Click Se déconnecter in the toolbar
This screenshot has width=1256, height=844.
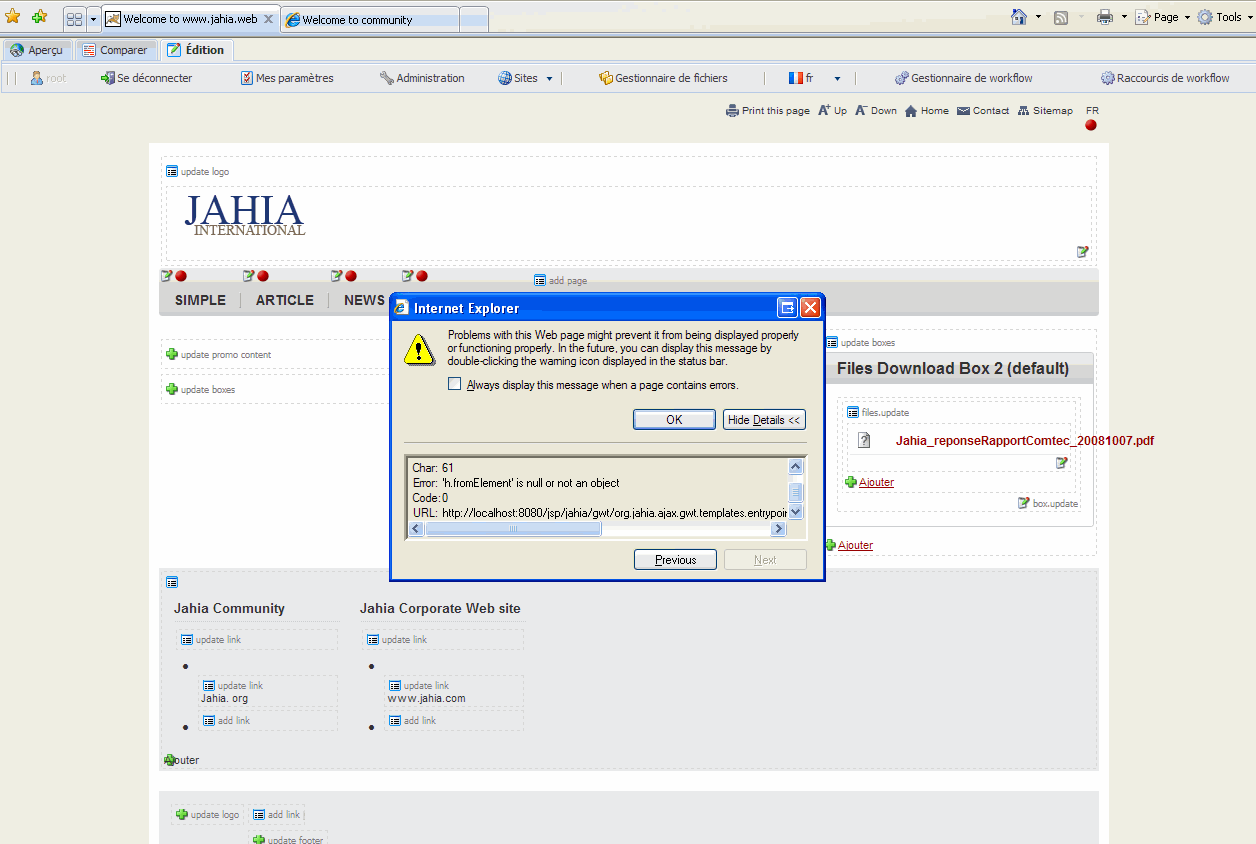click(x=146, y=78)
